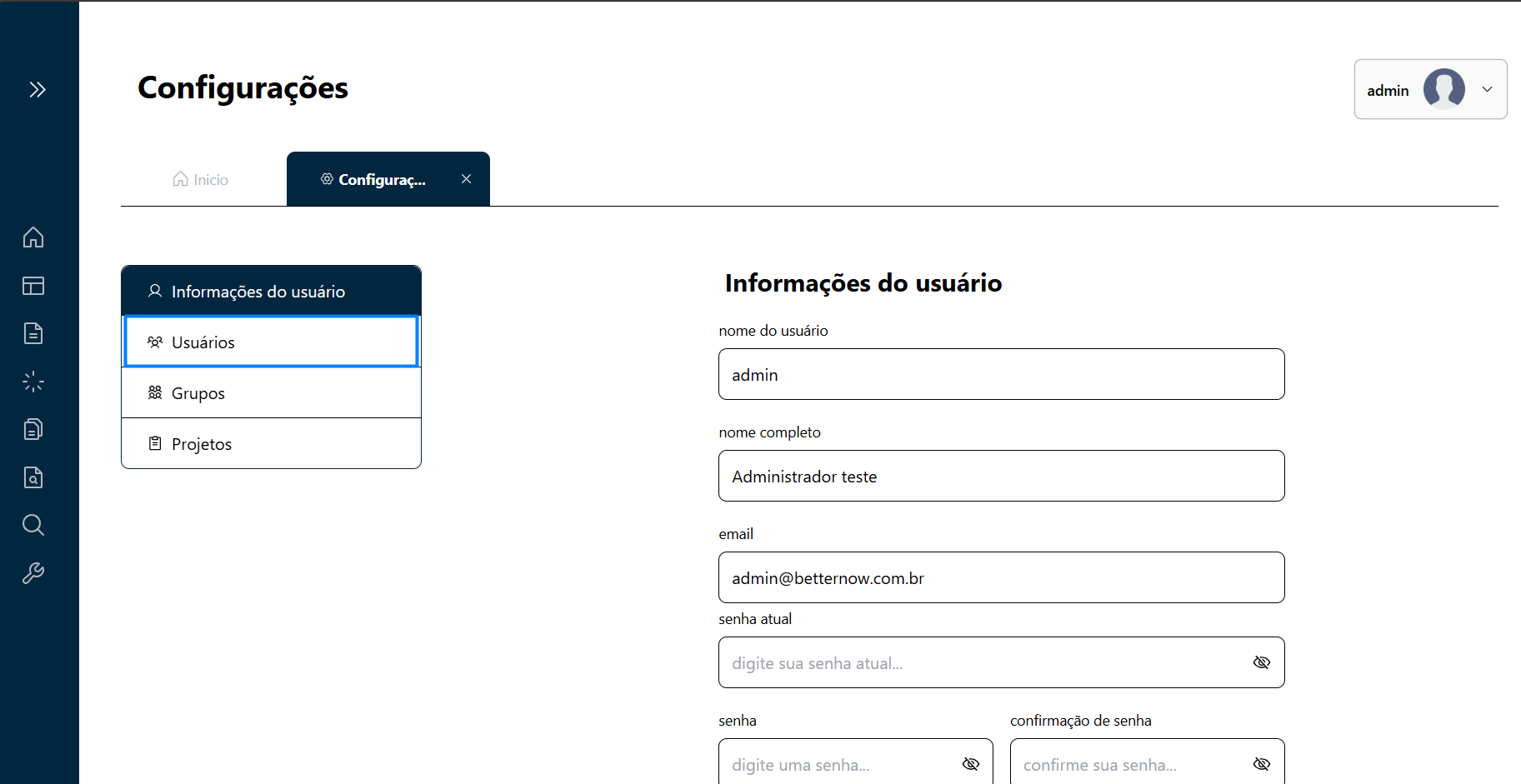This screenshot has height=784, width=1521.
Task: Open the admin account dropdown
Action: [x=1487, y=89]
